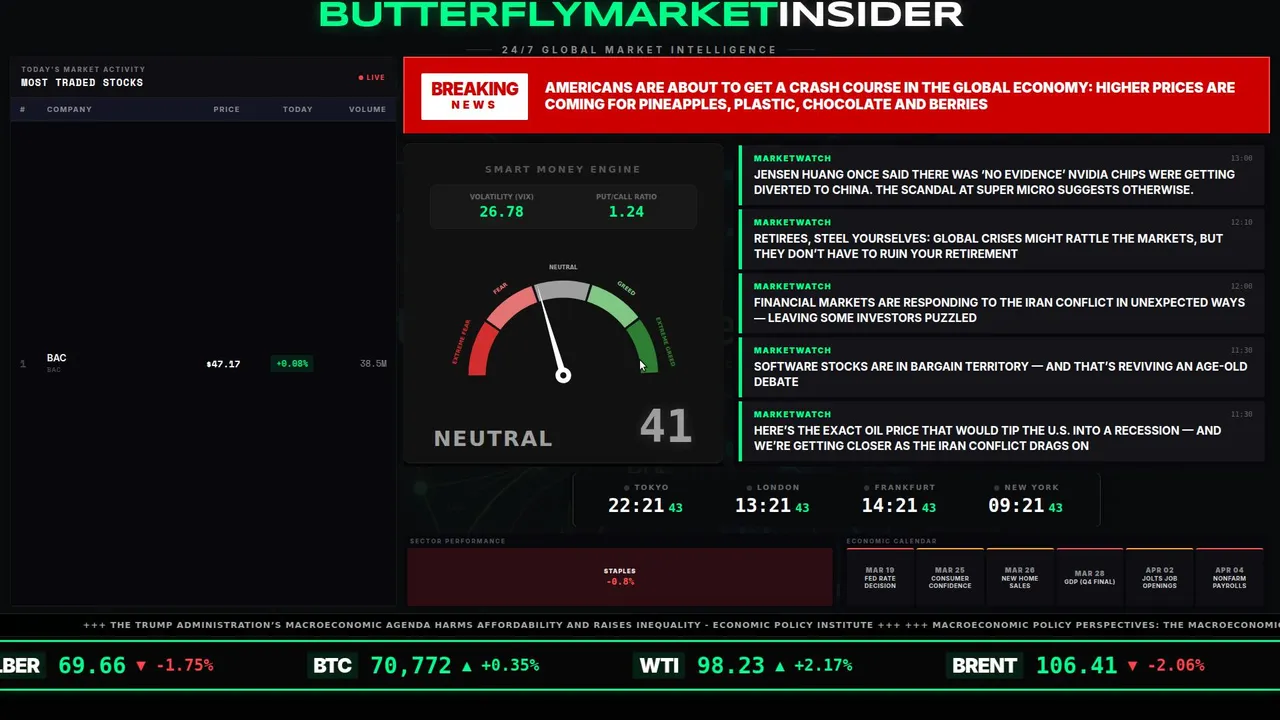Click the 24/7 Global Market Intelligence tagline

tap(639, 50)
